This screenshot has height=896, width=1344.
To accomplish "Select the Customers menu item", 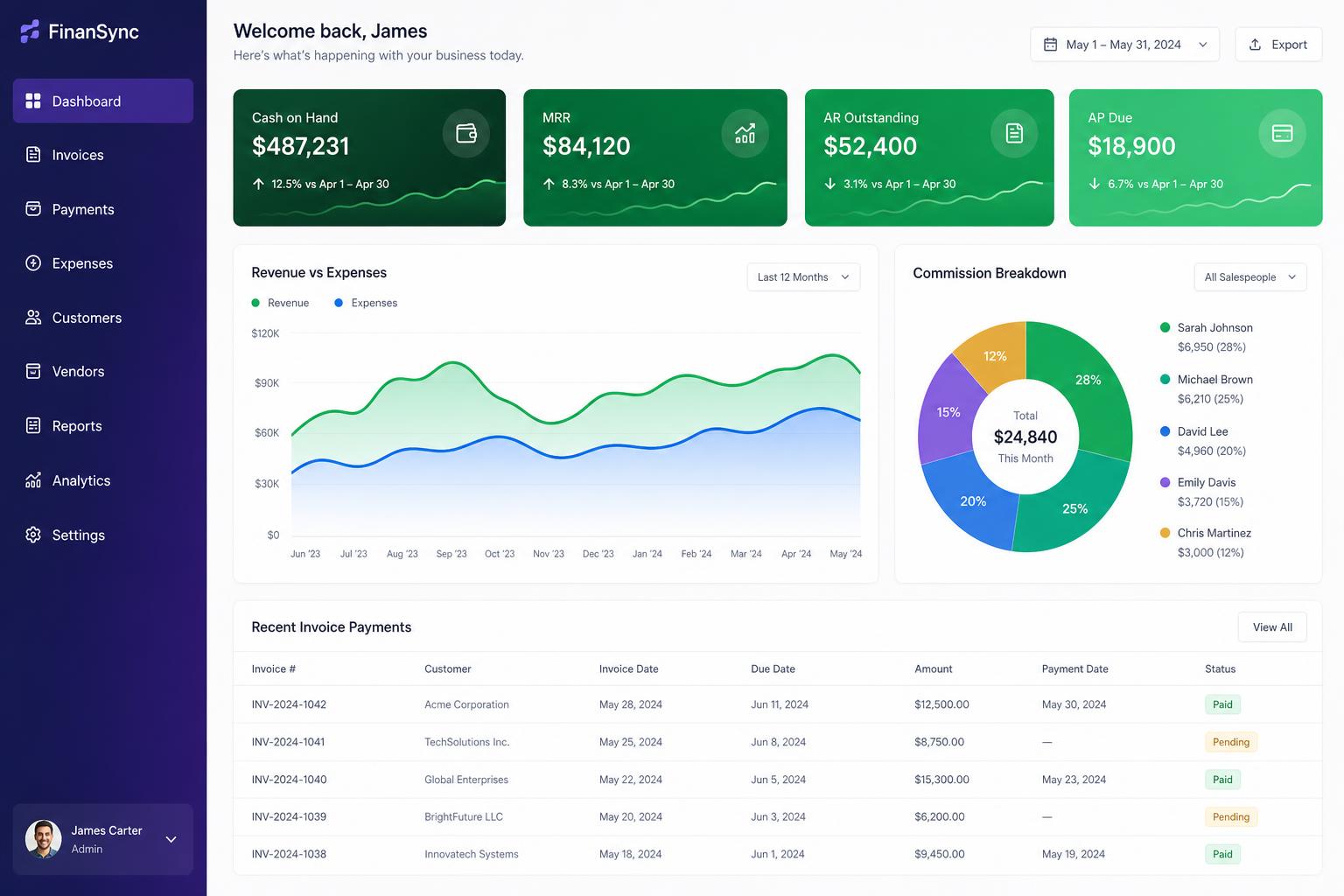I will (x=103, y=318).
